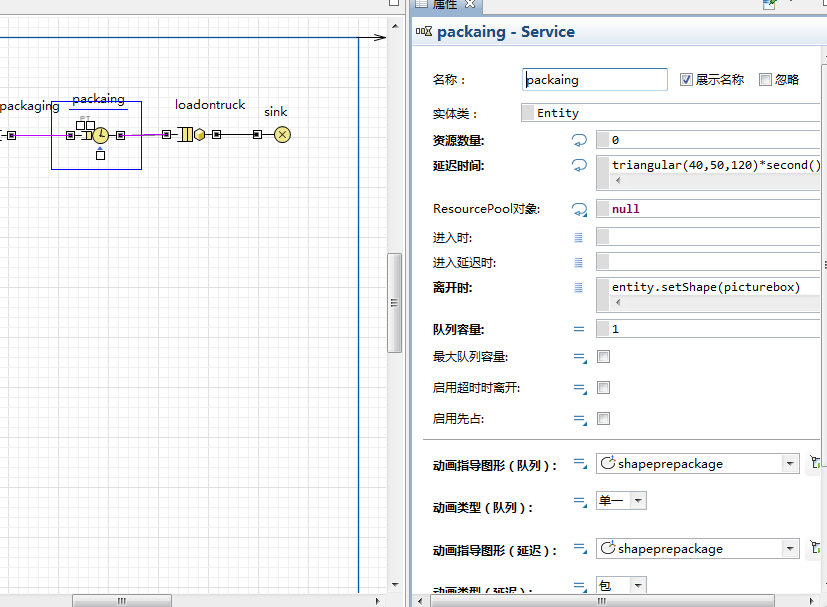The image size is (827, 607).
Task: Select the loadontruck queue block icon
Action: coord(186,134)
